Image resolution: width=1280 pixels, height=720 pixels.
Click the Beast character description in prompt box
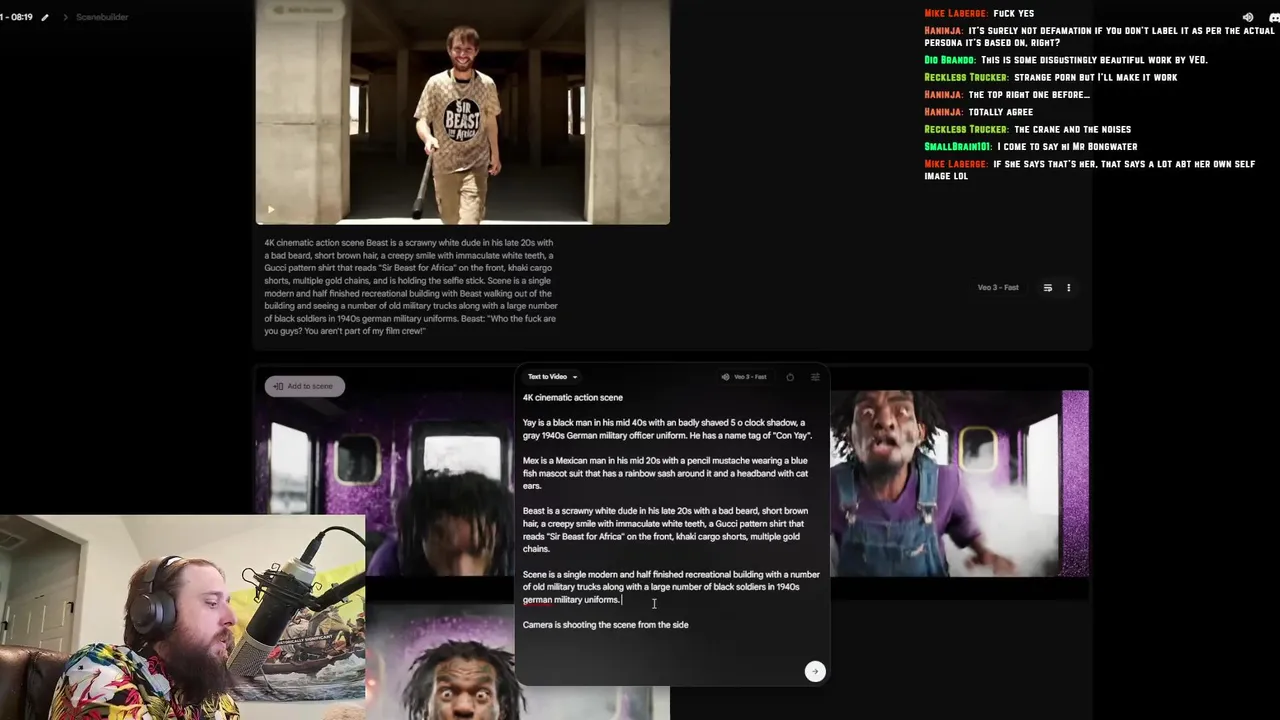click(x=666, y=530)
